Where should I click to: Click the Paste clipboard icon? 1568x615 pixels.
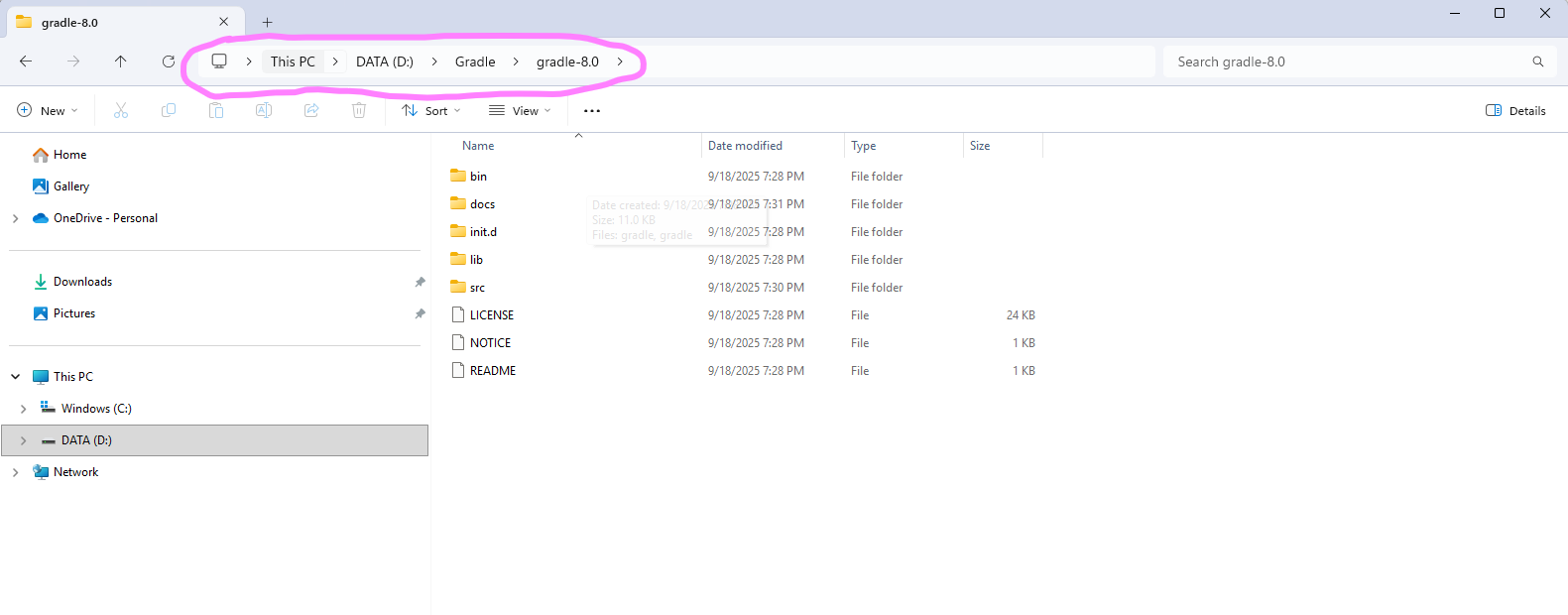[216, 110]
